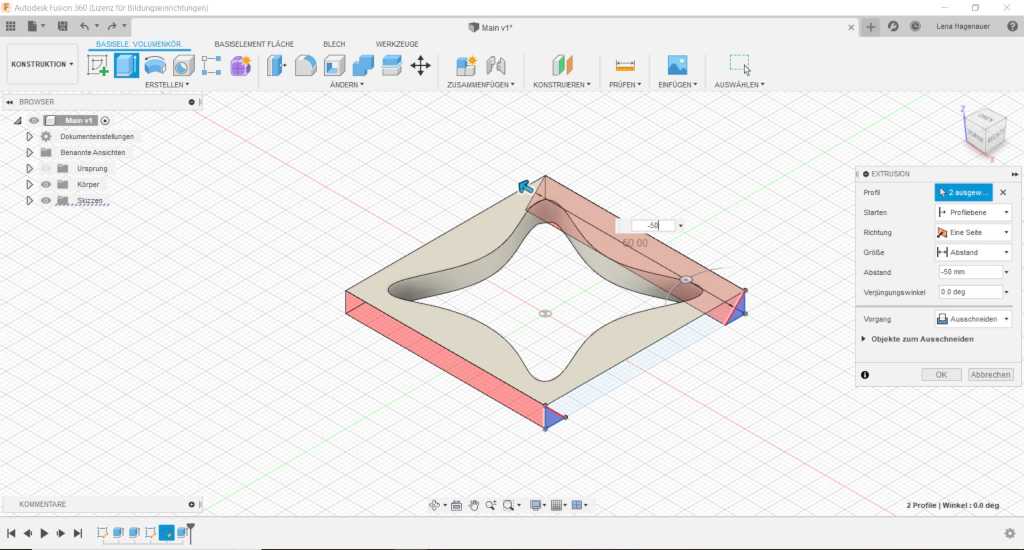This screenshot has height=550, width=1024.
Task: Select the Hole tool icon
Action: tap(184, 65)
